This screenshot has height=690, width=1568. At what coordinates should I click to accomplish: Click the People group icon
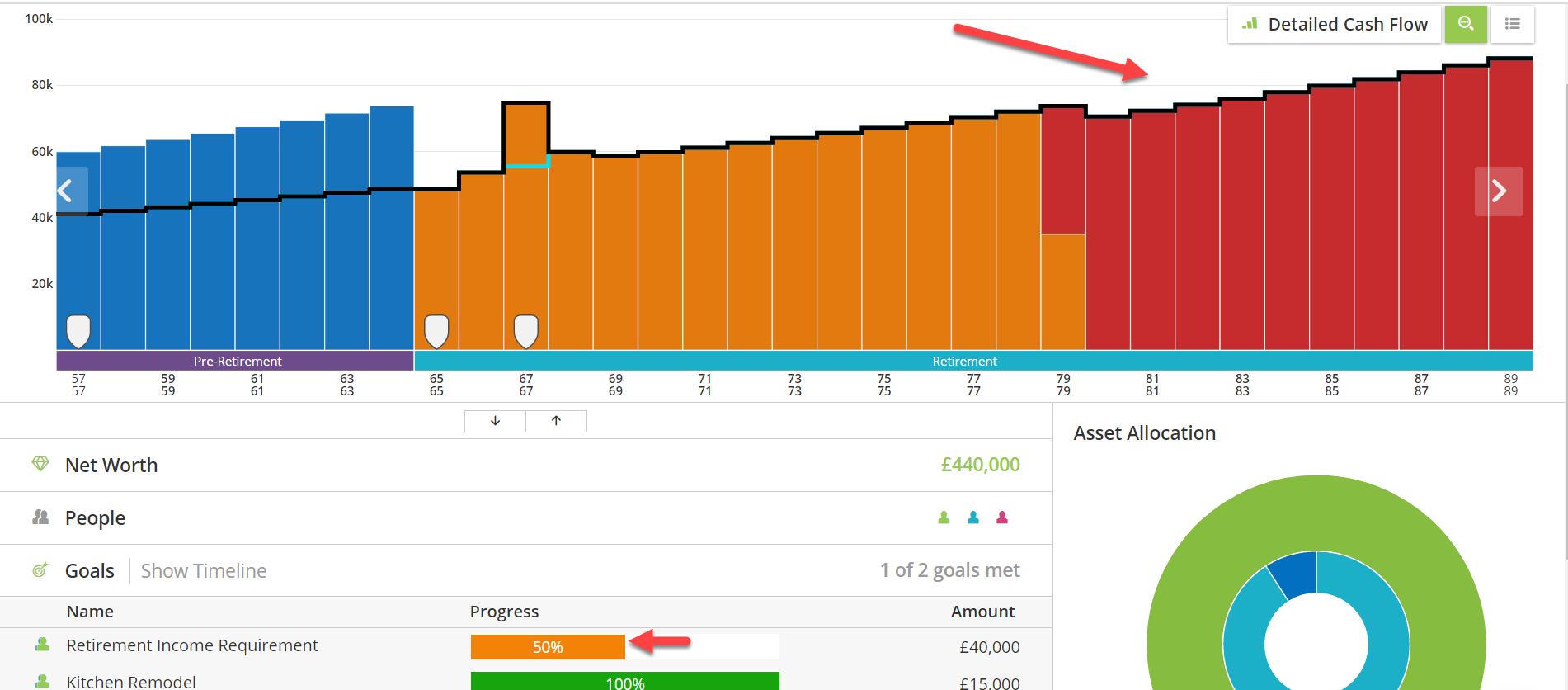[40, 517]
